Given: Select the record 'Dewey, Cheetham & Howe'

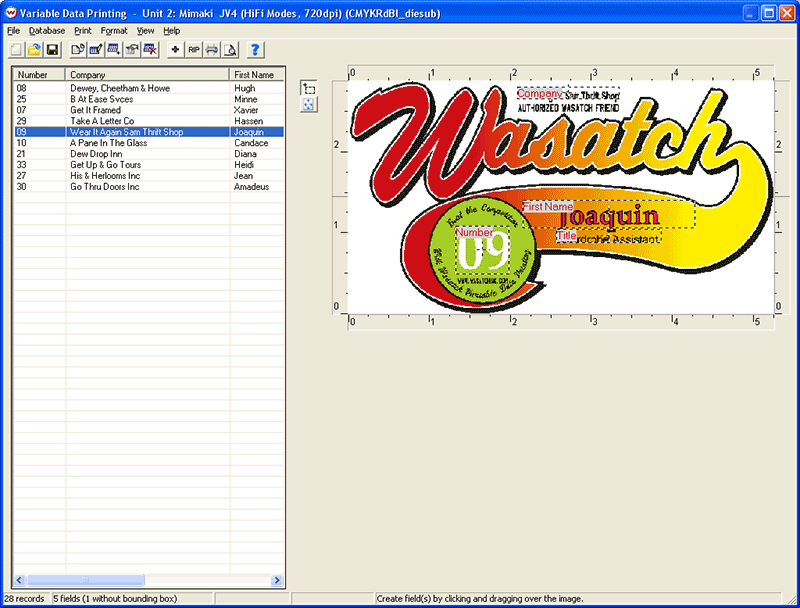Looking at the screenshot, I should [149, 88].
